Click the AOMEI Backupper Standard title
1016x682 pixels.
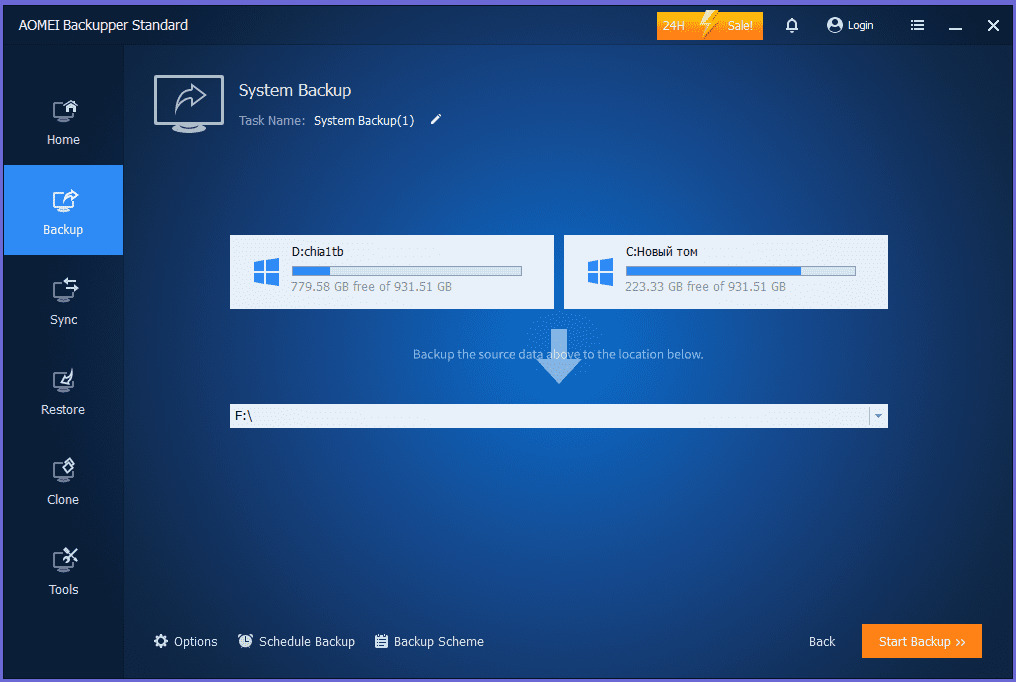click(103, 25)
